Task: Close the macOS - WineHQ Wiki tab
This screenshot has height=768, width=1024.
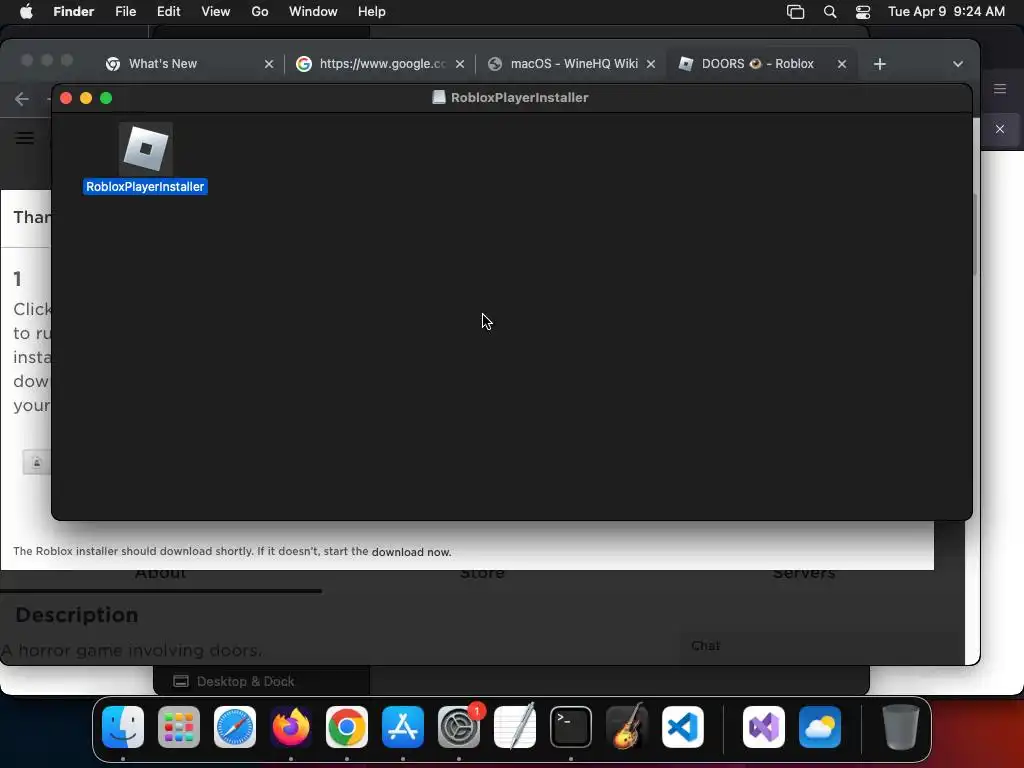Action: (650, 64)
